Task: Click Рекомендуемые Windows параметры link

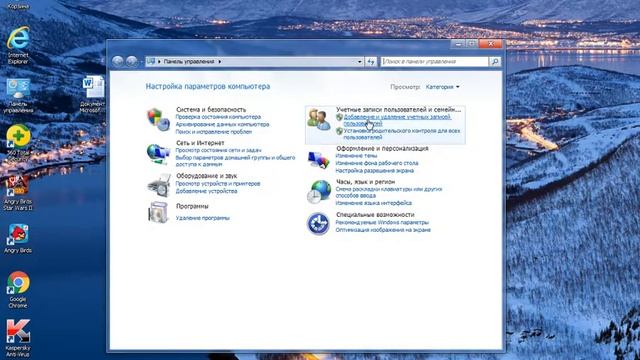Action: (x=382, y=222)
